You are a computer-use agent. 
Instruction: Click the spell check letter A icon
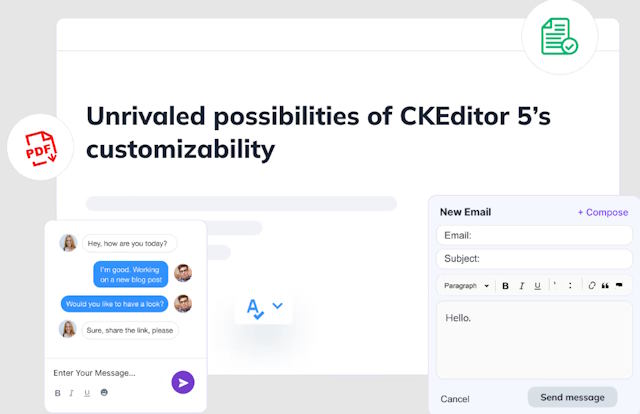point(255,308)
